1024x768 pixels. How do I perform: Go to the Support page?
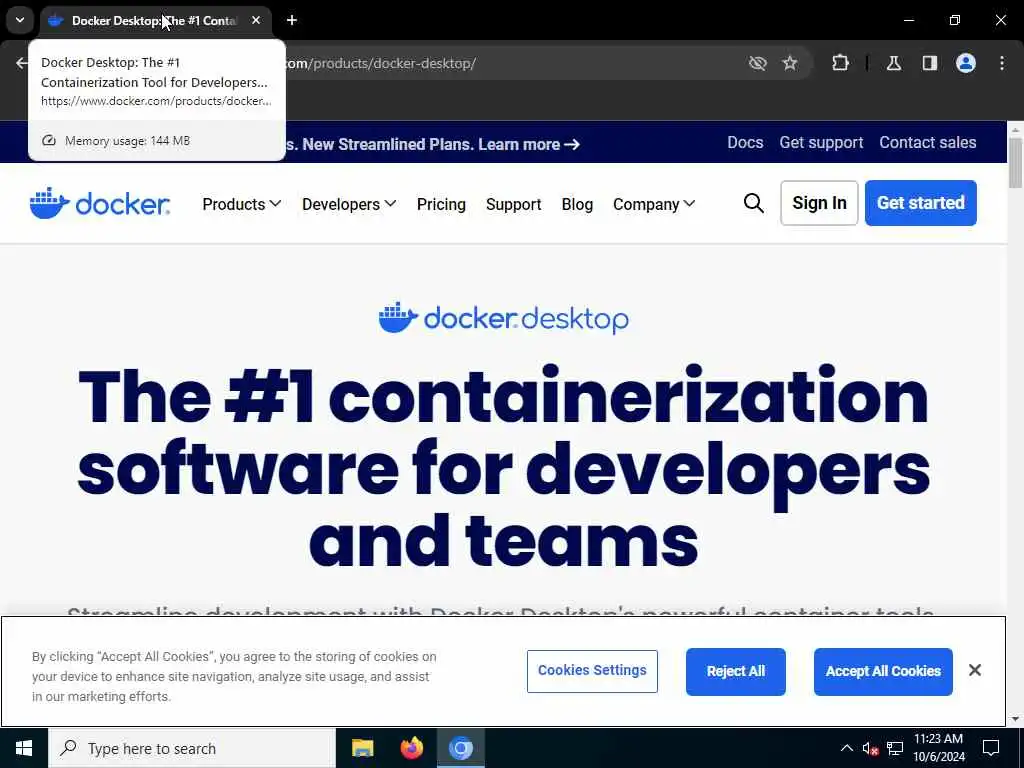[513, 204]
